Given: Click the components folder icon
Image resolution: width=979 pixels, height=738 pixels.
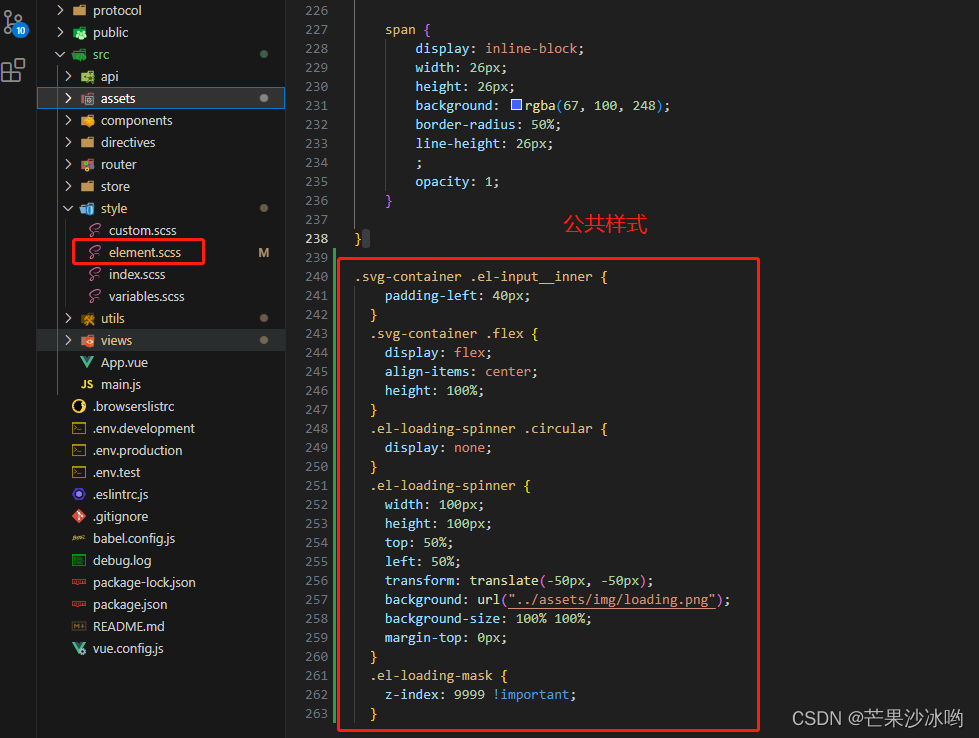Looking at the screenshot, I should 87,121.
